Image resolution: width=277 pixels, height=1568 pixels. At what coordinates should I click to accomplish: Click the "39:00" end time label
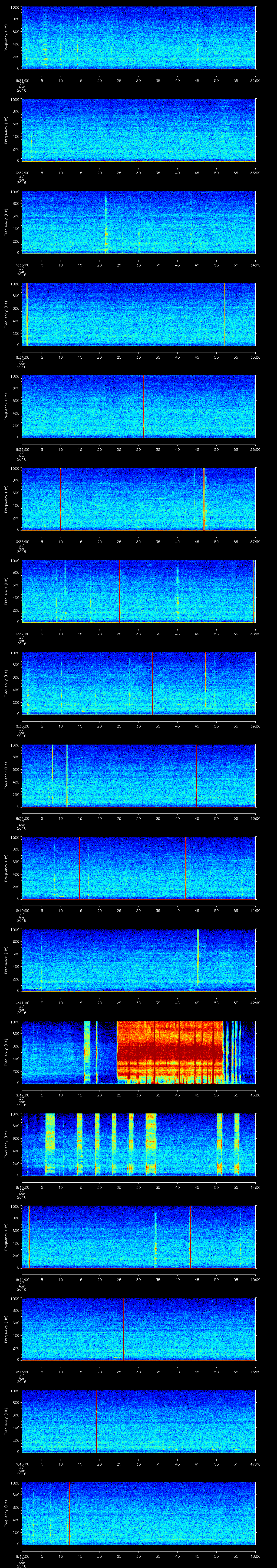click(x=255, y=726)
